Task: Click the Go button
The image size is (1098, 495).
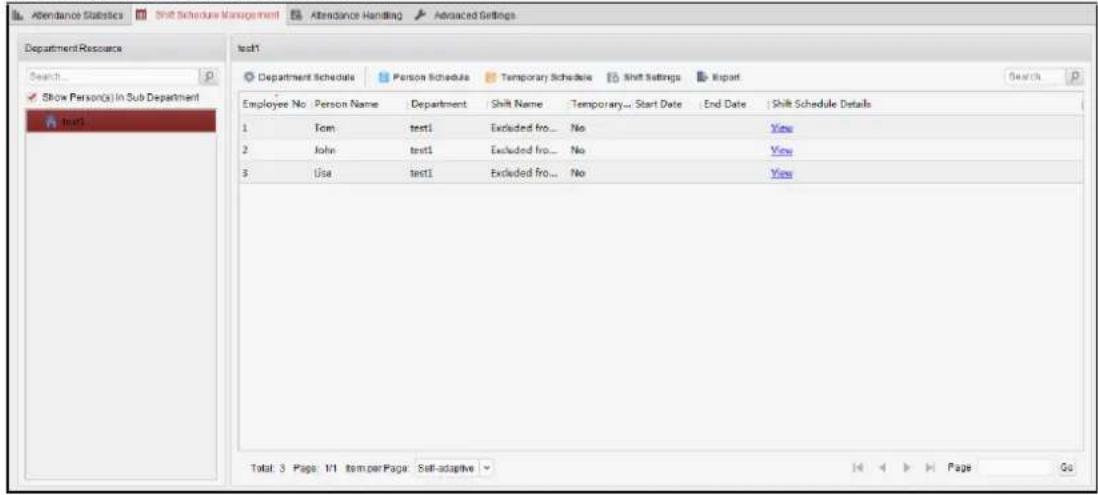Action: coord(1066,466)
